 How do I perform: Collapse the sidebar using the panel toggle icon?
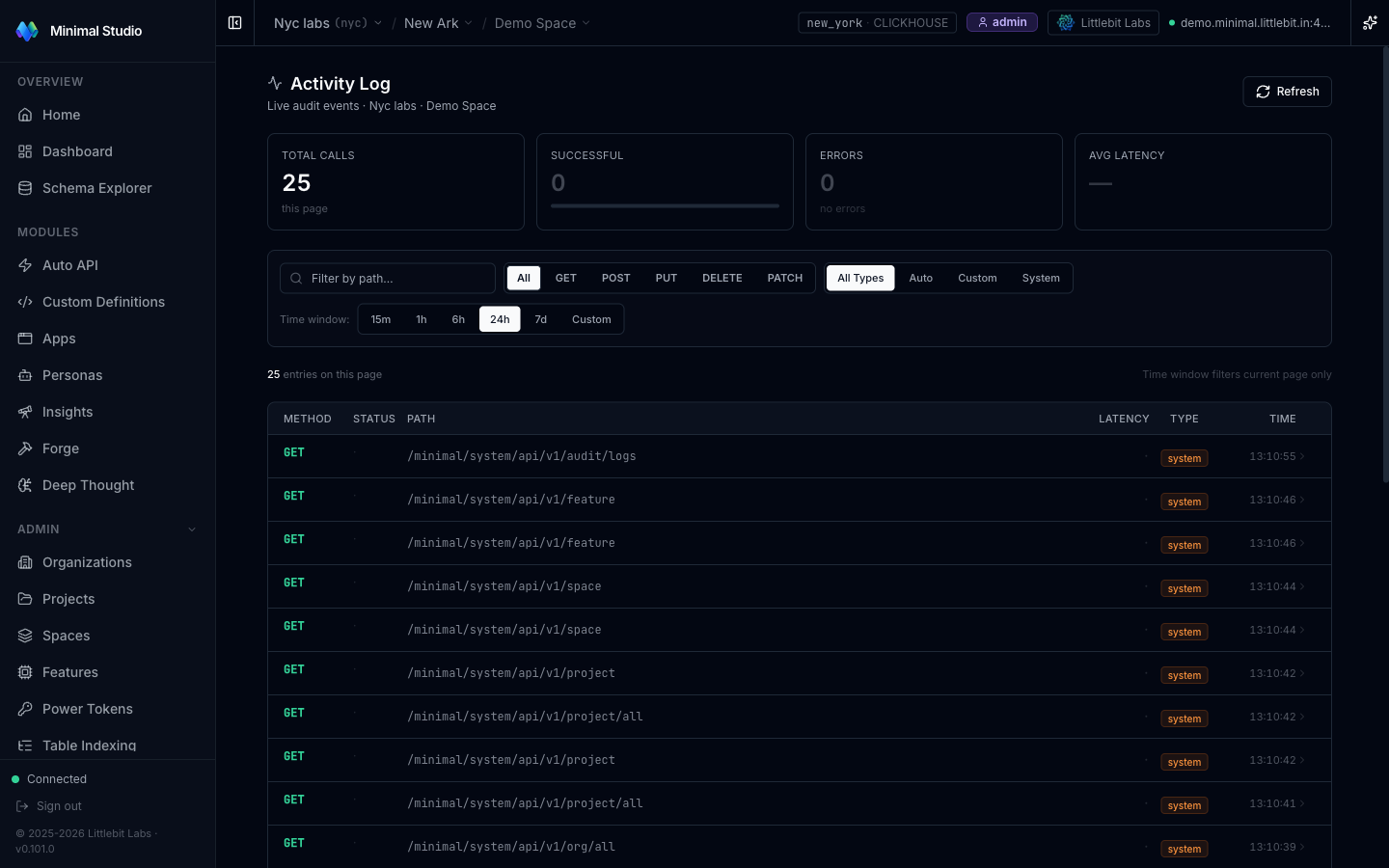pyautogui.click(x=234, y=22)
